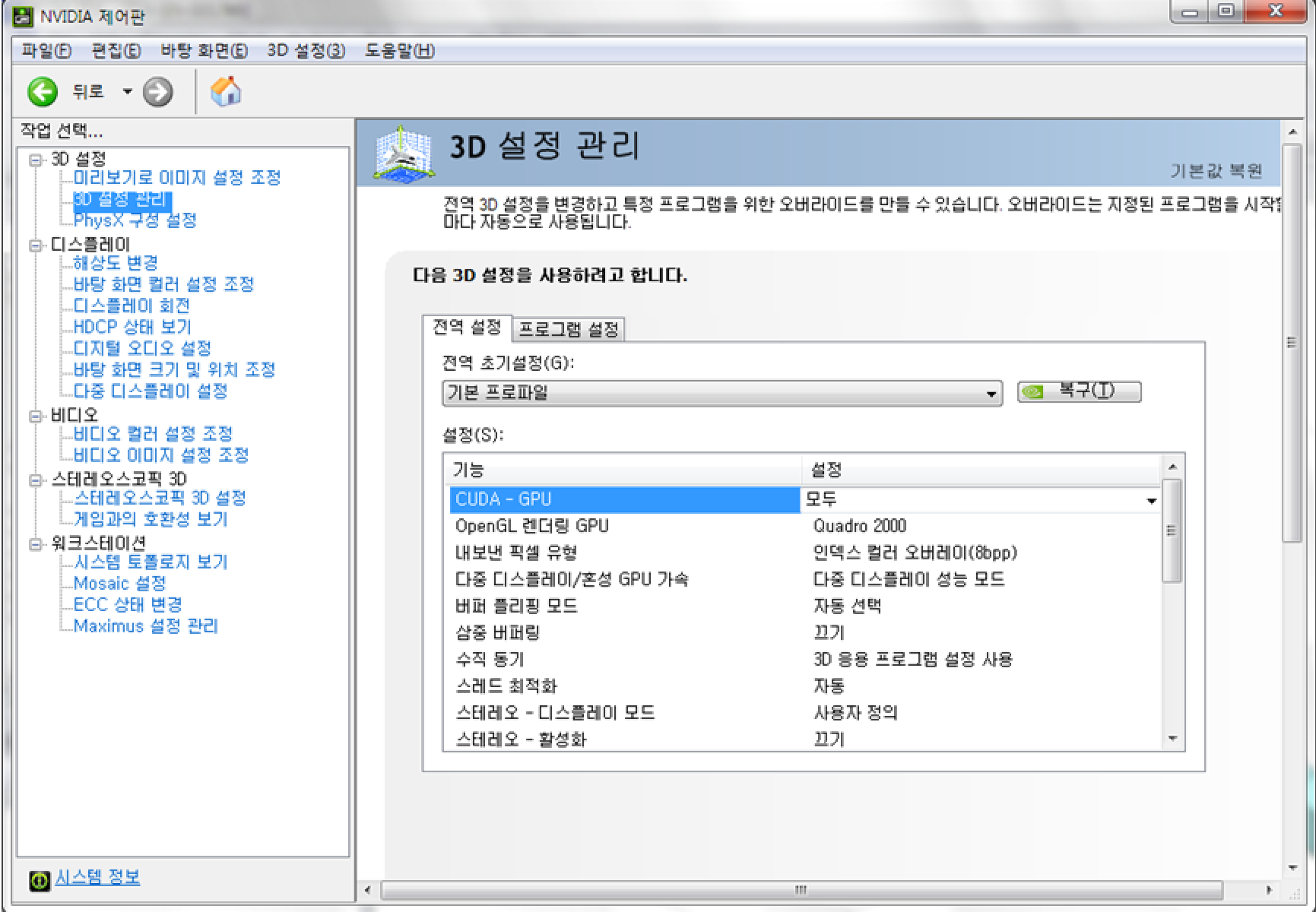This screenshot has width=1316, height=912.
Task: Click settings list scroll down arrow
Action: click(1172, 739)
